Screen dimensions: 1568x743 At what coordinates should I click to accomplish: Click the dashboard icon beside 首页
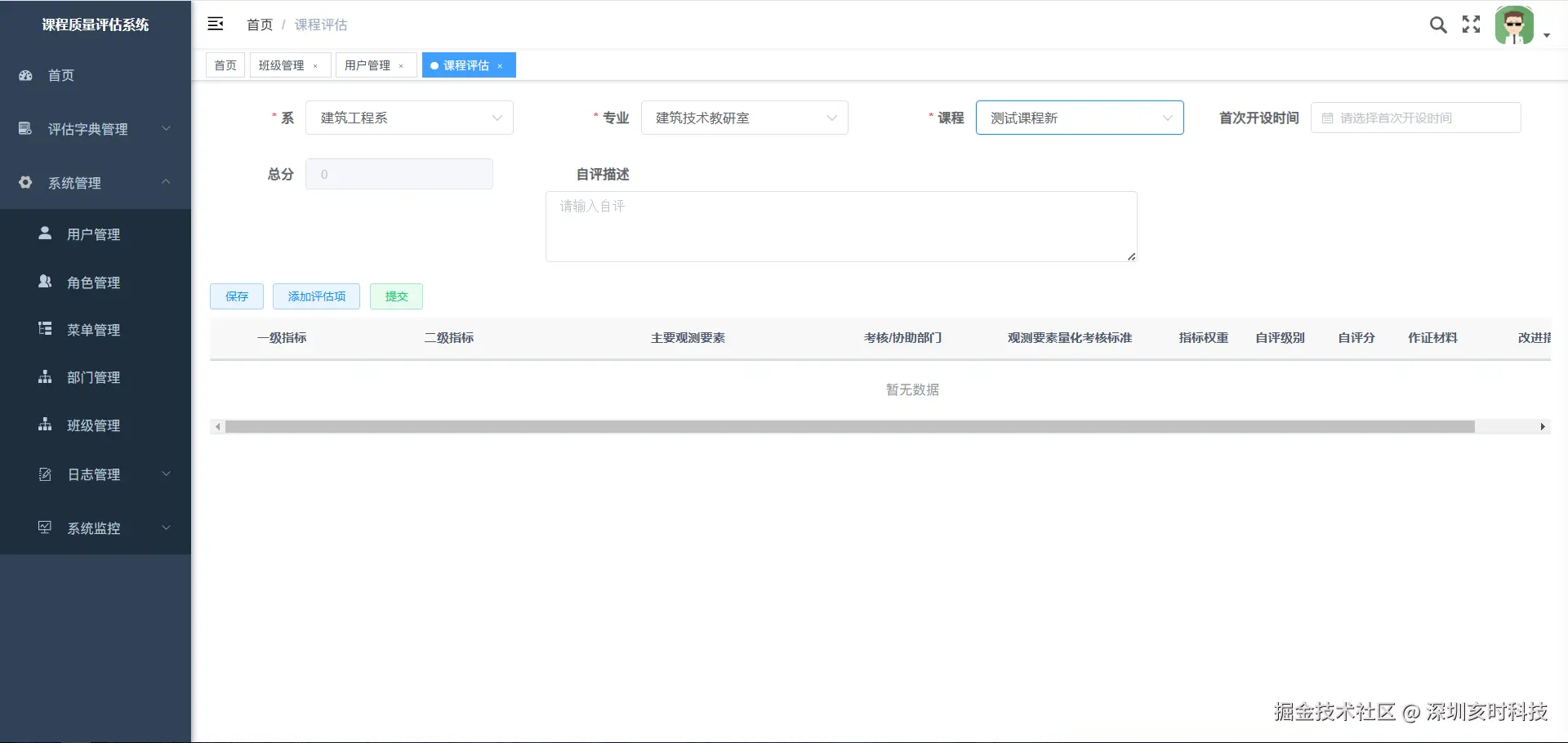[x=25, y=75]
